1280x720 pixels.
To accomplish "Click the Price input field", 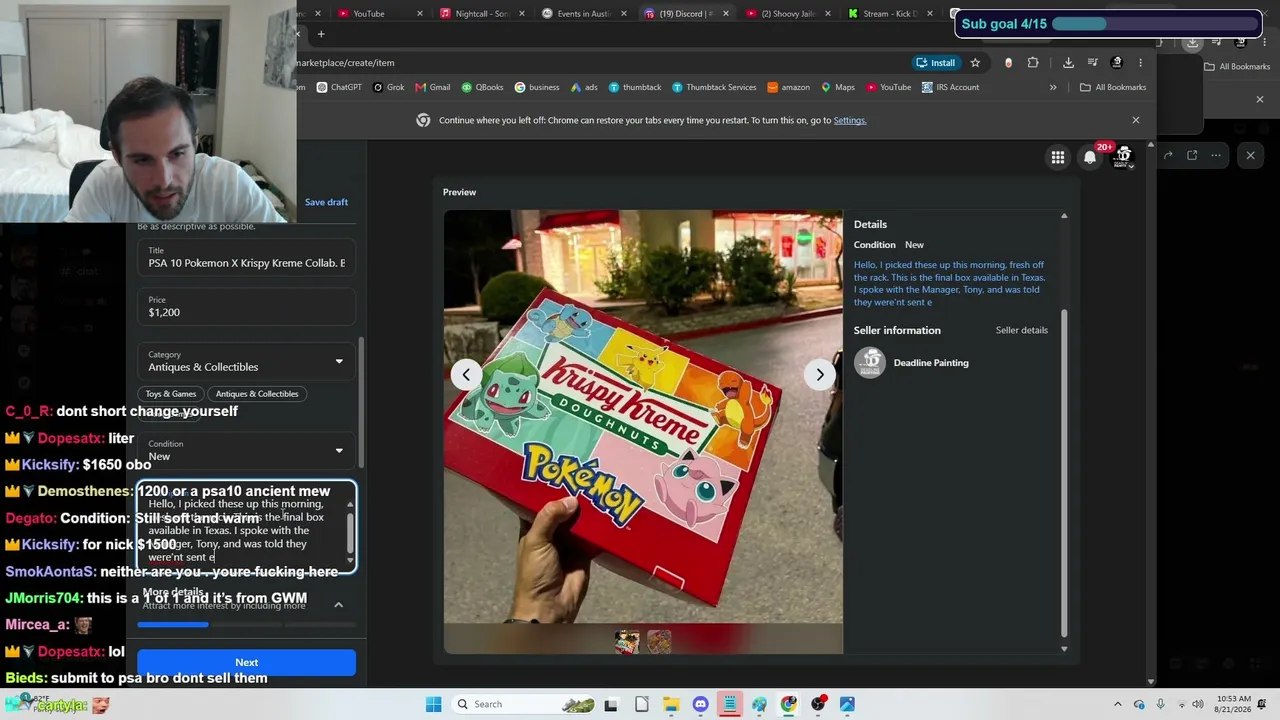I will pyautogui.click(x=246, y=307).
